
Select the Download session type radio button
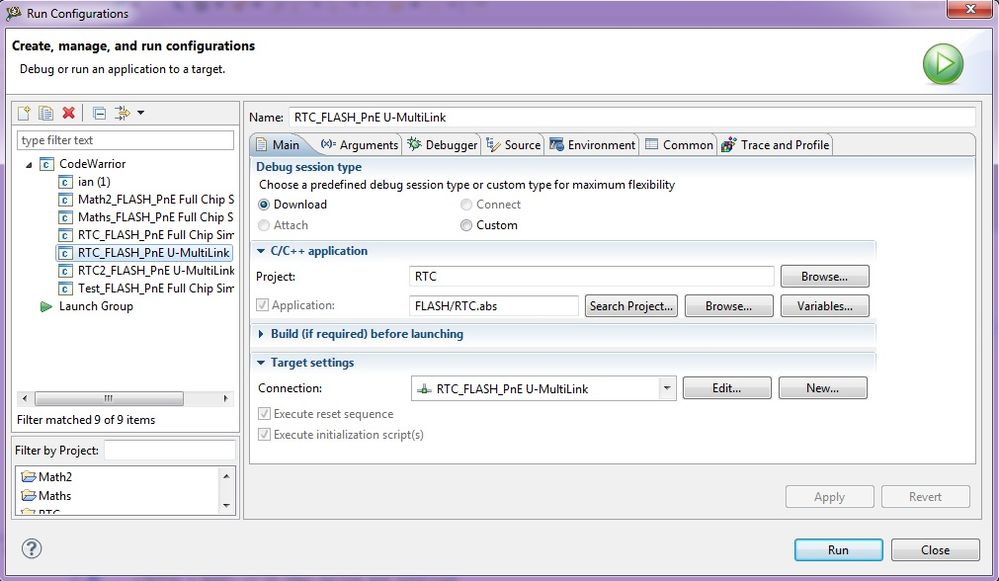pos(264,204)
